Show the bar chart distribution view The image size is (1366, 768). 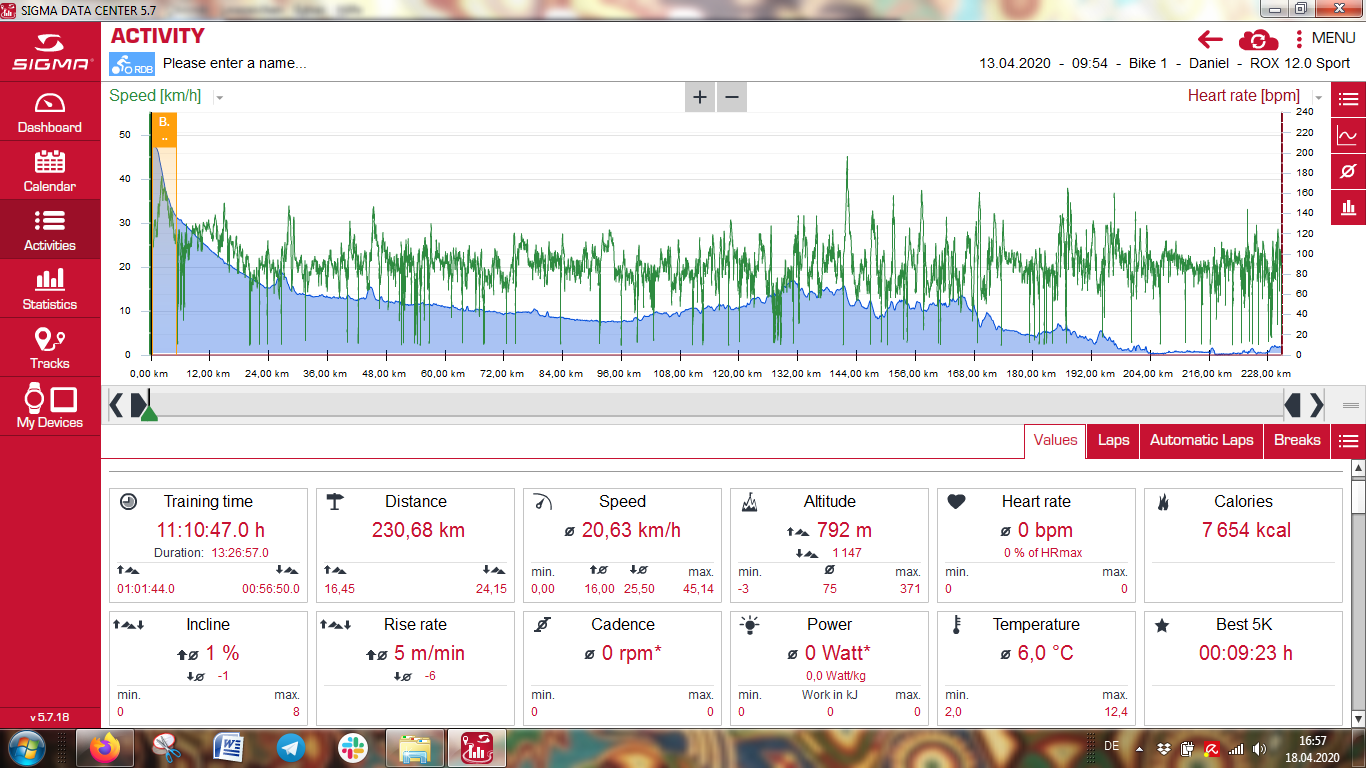click(1348, 207)
